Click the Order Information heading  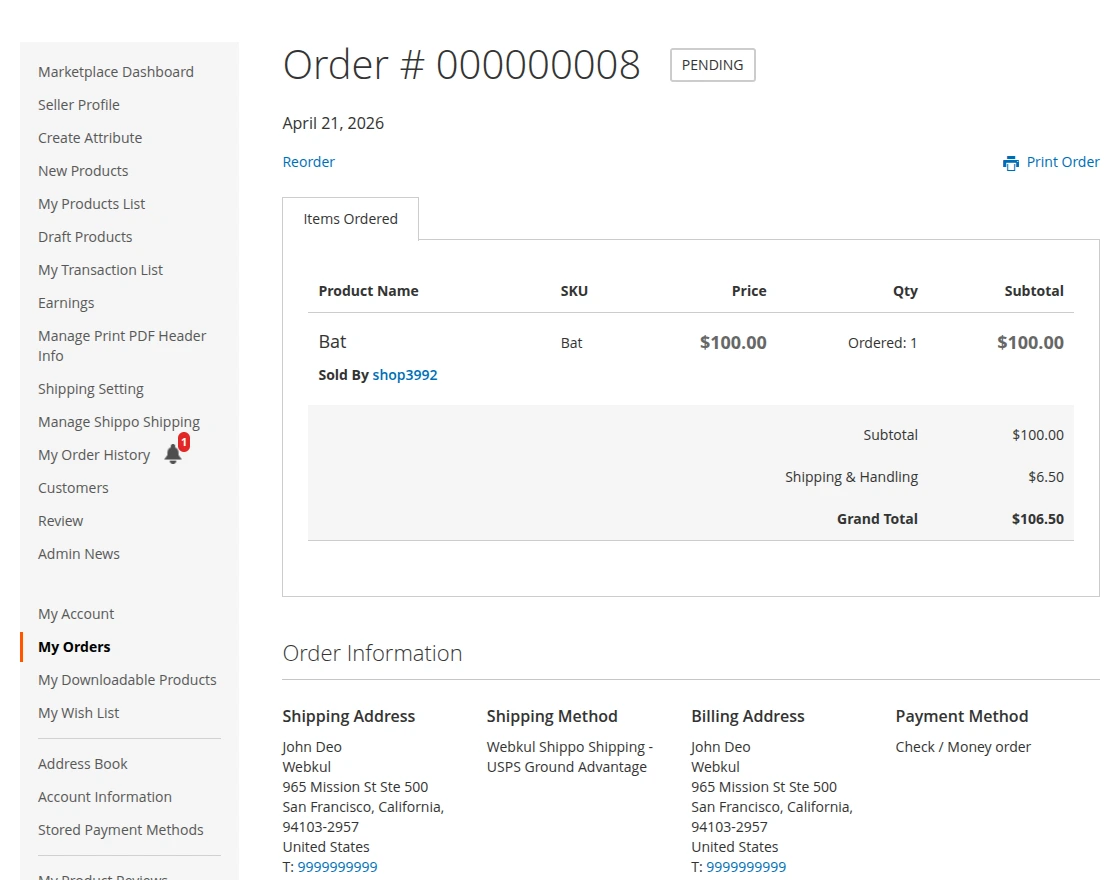372,654
